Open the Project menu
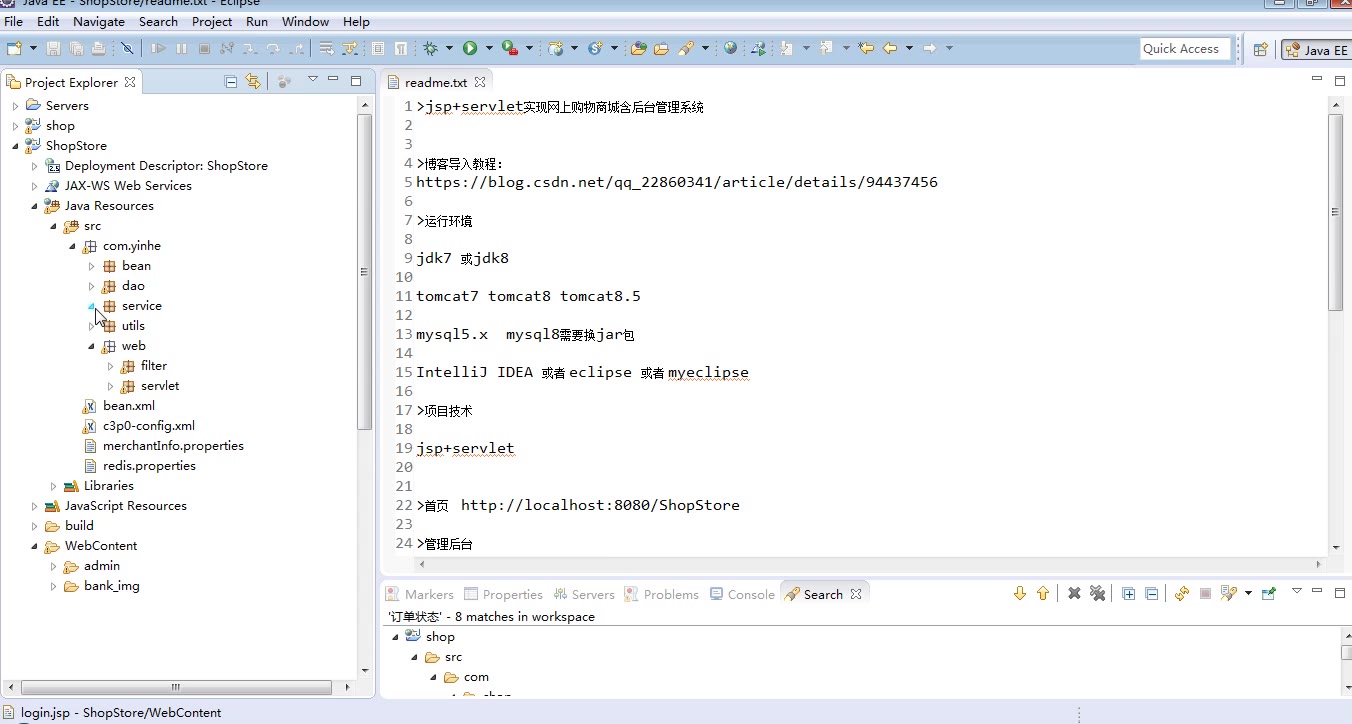Screen dimensions: 1352x724 pyautogui.click(x=212, y=21)
